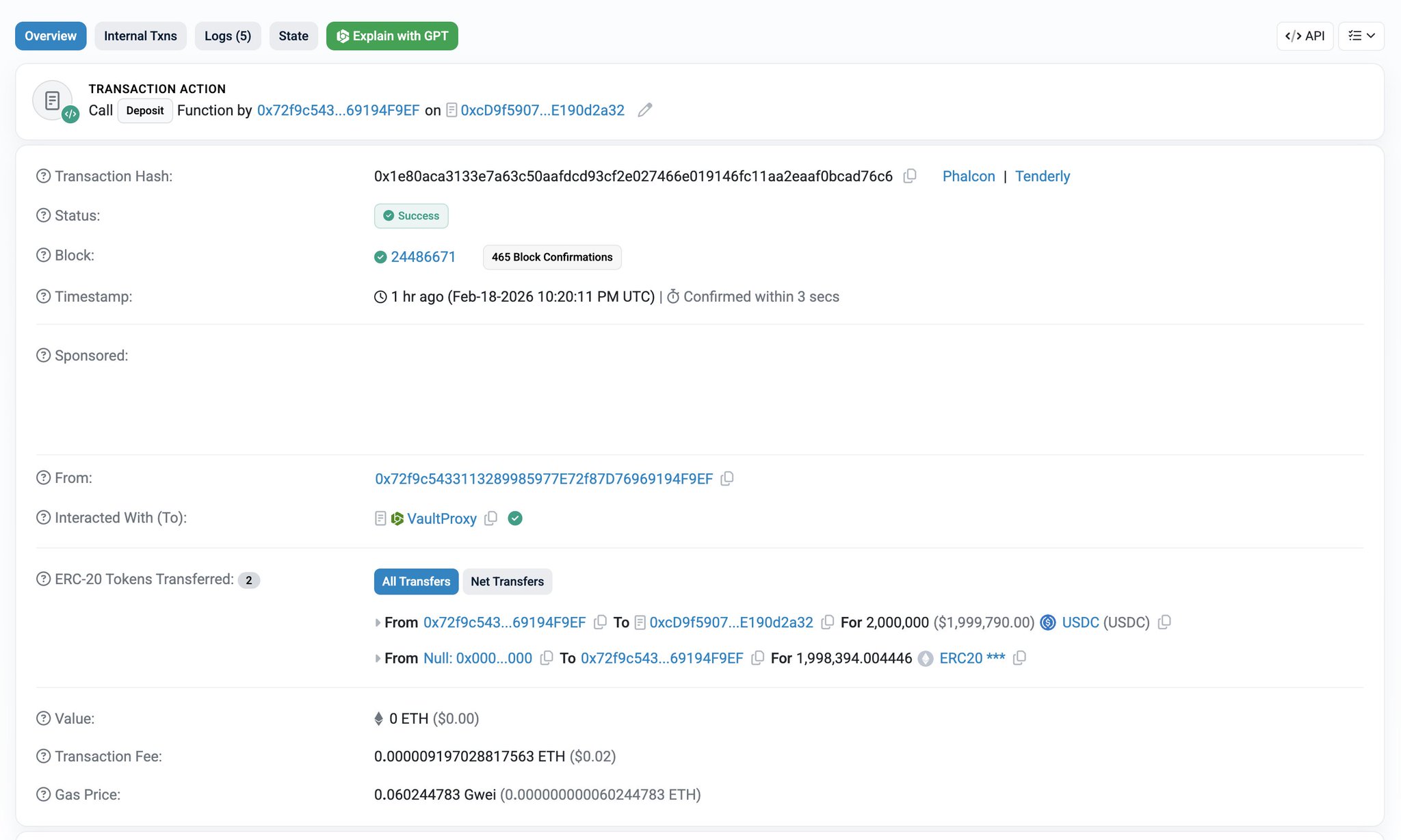The height and width of the screenshot is (840, 1401).
Task: Click the Explain with GPT button
Action: [x=392, y=36]
